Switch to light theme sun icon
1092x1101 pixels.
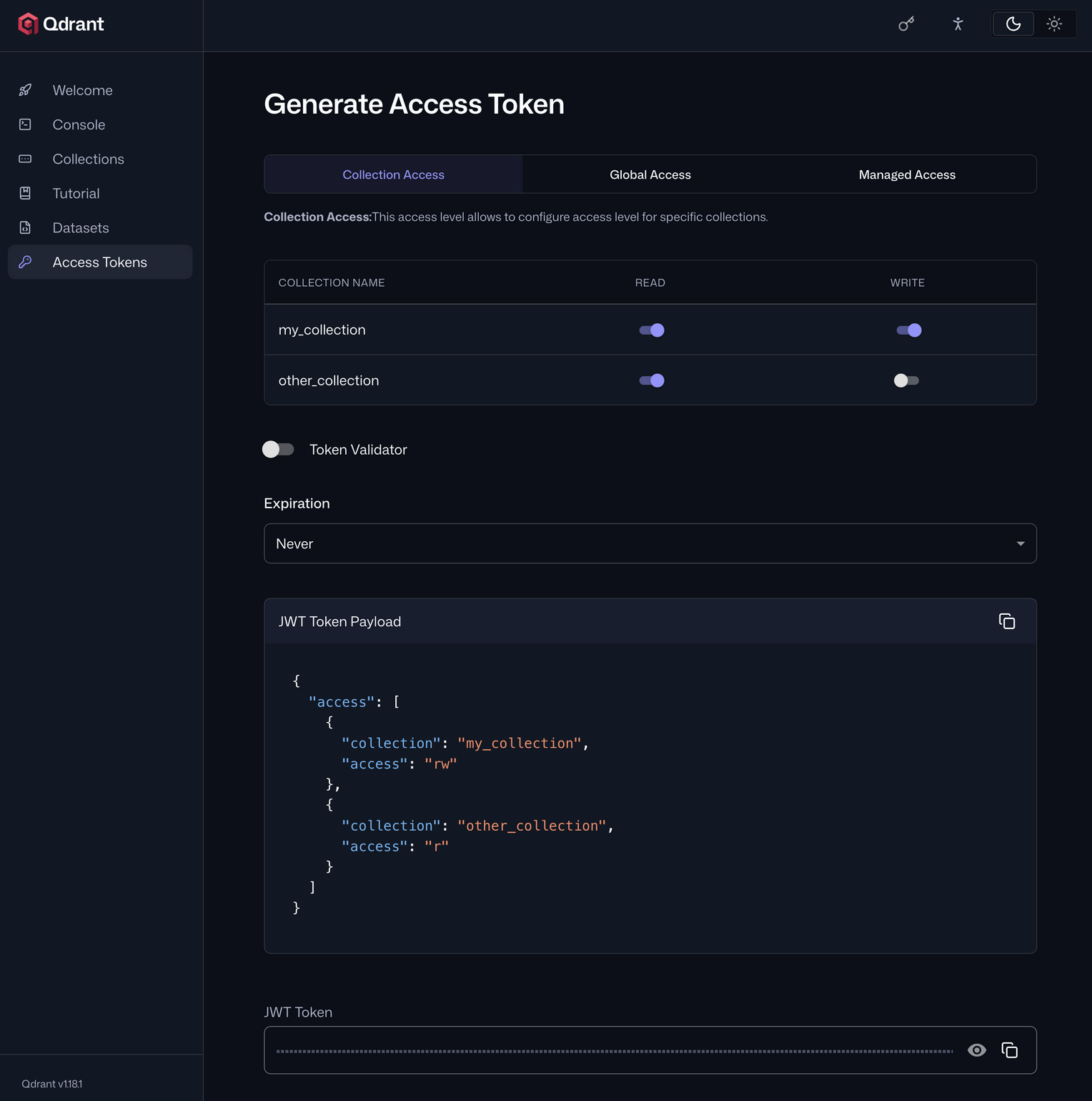pos(1054,24)
